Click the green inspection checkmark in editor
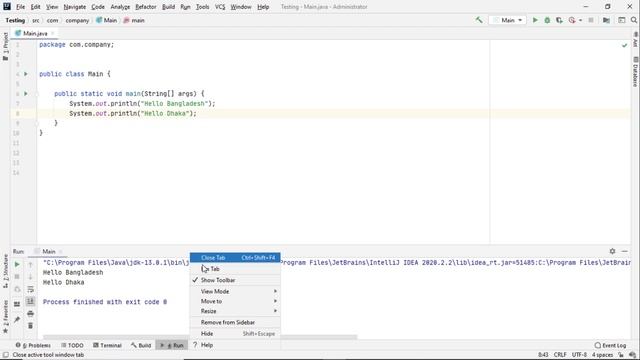Viewport: 640px width, 360px height. (x=624, y=45)
